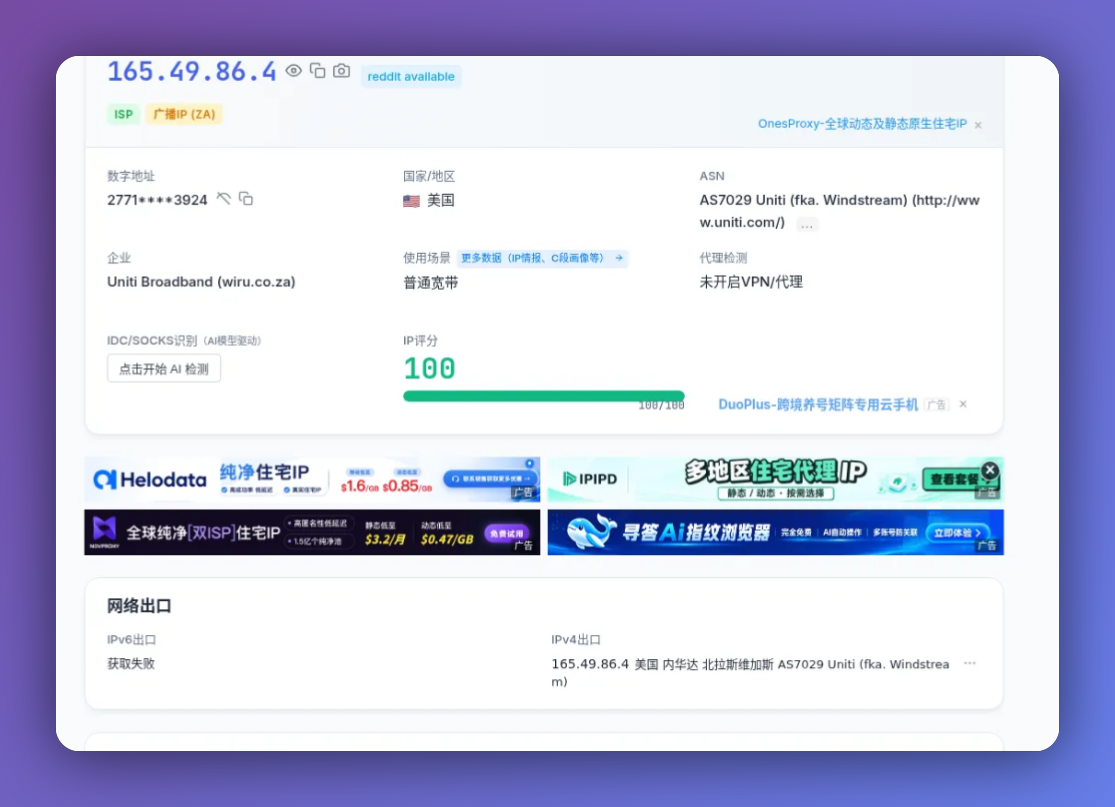
Task: Click 立即体验 on the 寻答AI browser banner
Action: (957, 533)
